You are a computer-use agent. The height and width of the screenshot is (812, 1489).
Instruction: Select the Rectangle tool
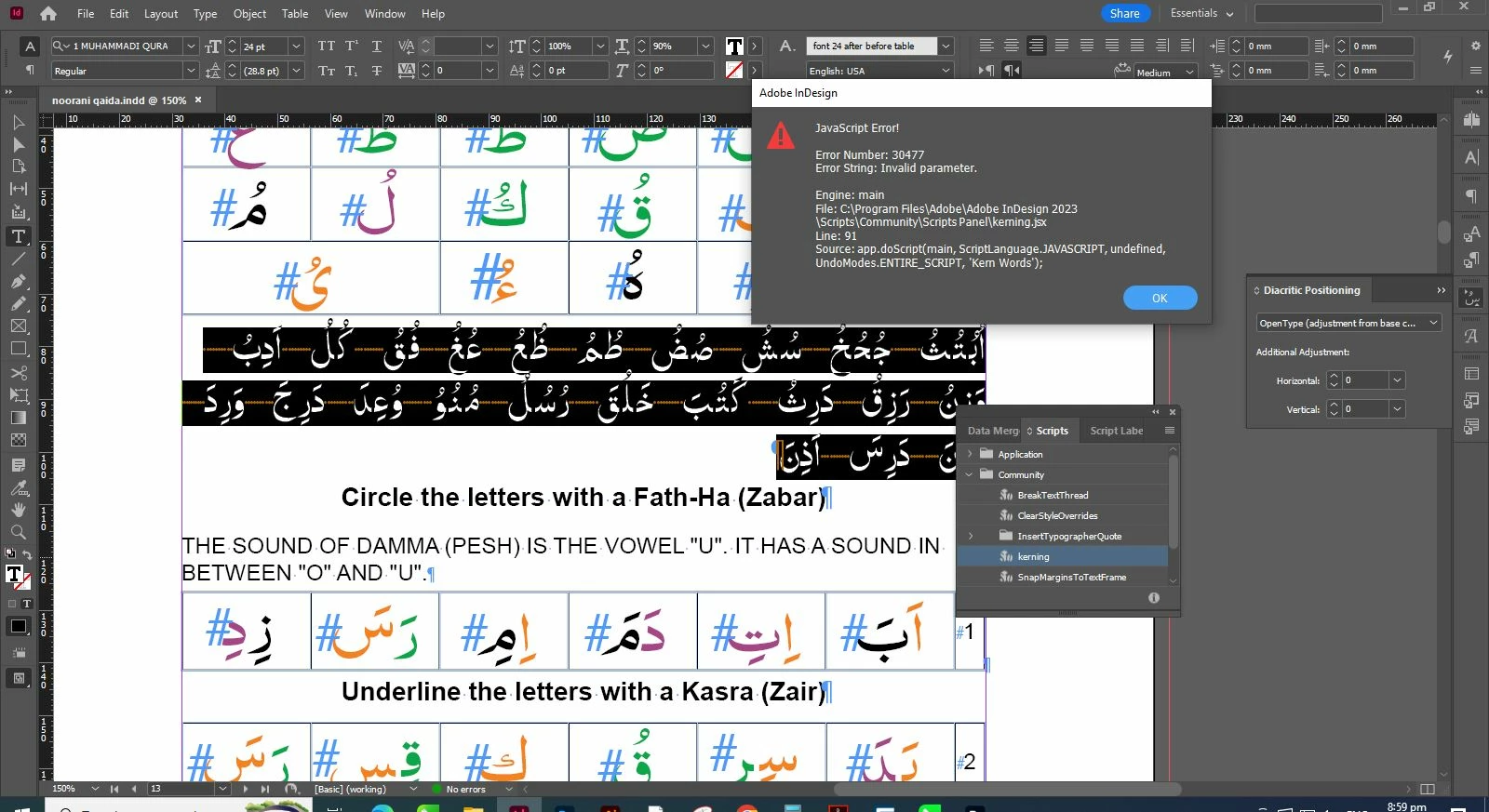(18, 349)
